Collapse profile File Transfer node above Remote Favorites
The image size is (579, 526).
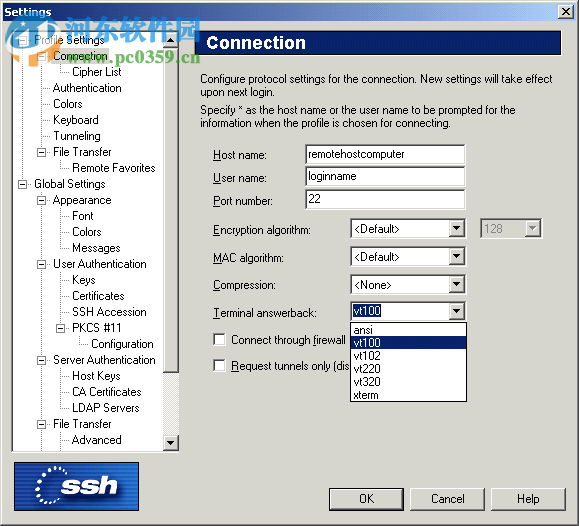pyautogui.click(x=42, y=152)
